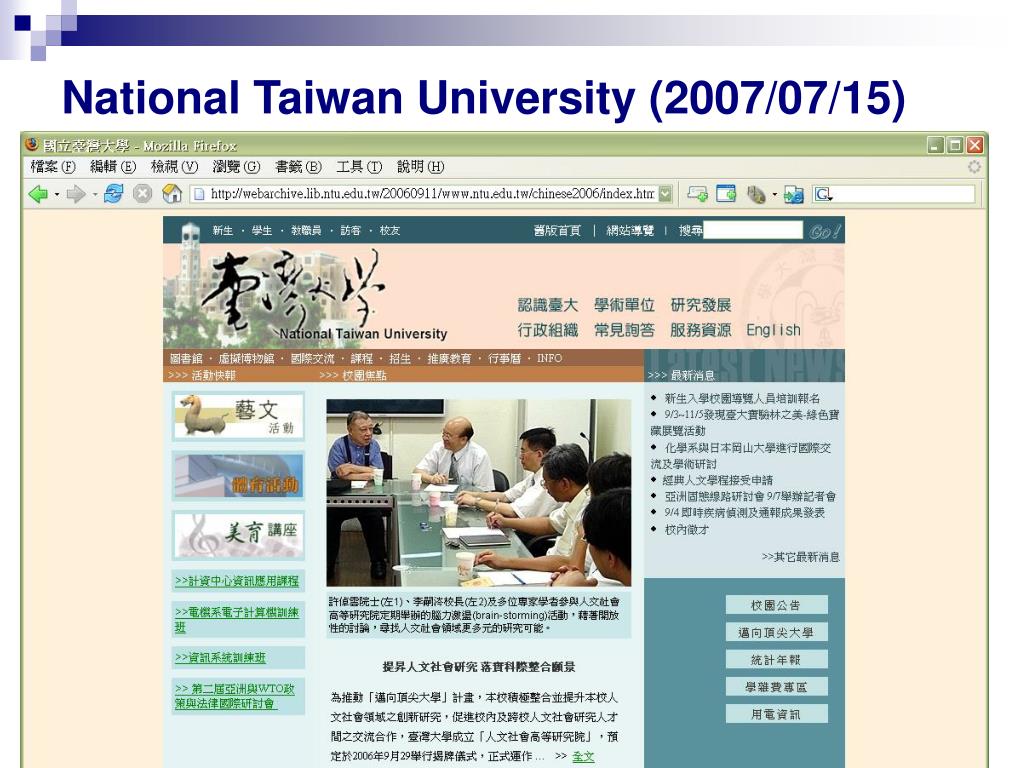This screenshot has width=1024, height=768.
Task: Click the grey Stop loading icon
Action: click(142, 193)
